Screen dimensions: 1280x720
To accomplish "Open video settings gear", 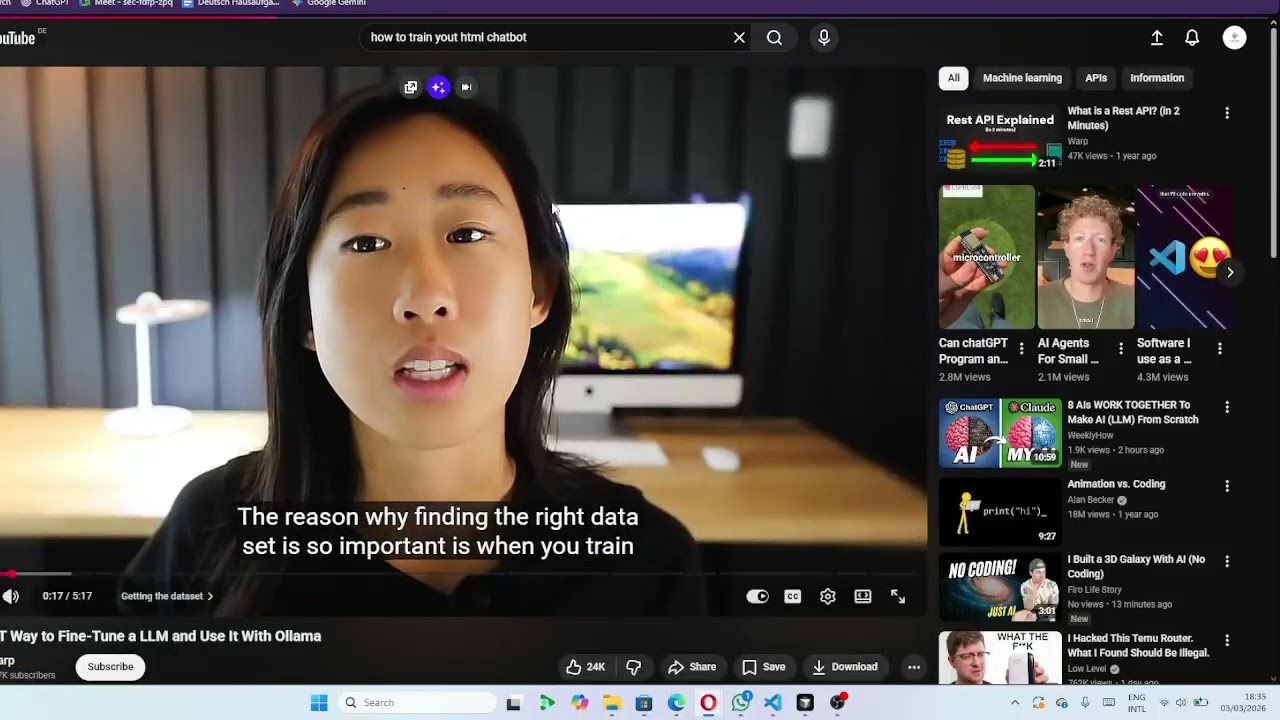I will click(x=828, y=596).
